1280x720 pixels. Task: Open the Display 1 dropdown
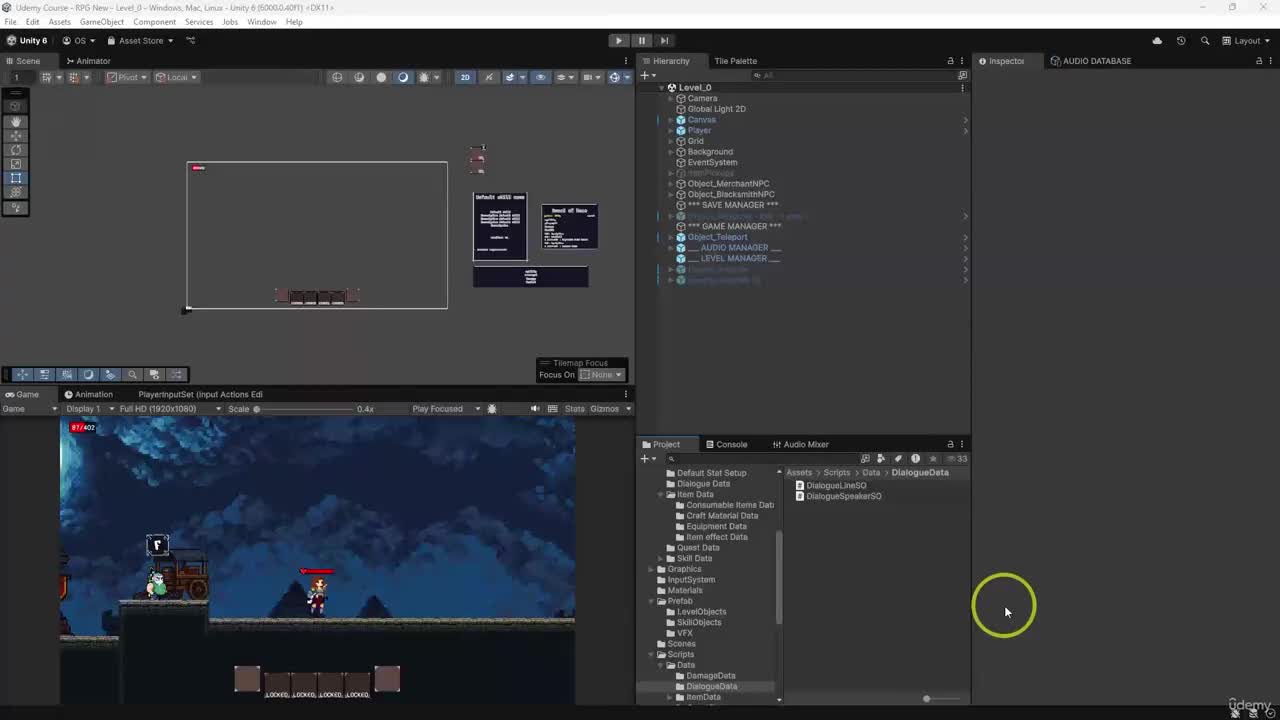[88, 409]
